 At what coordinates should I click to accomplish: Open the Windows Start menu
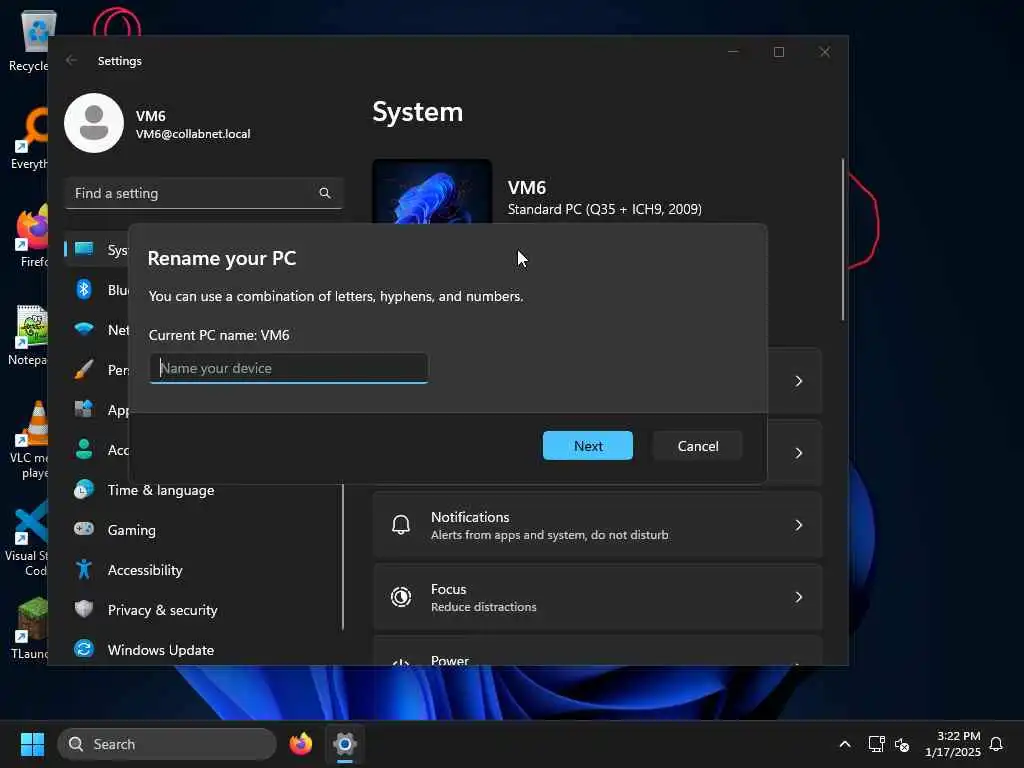(32, 744)
